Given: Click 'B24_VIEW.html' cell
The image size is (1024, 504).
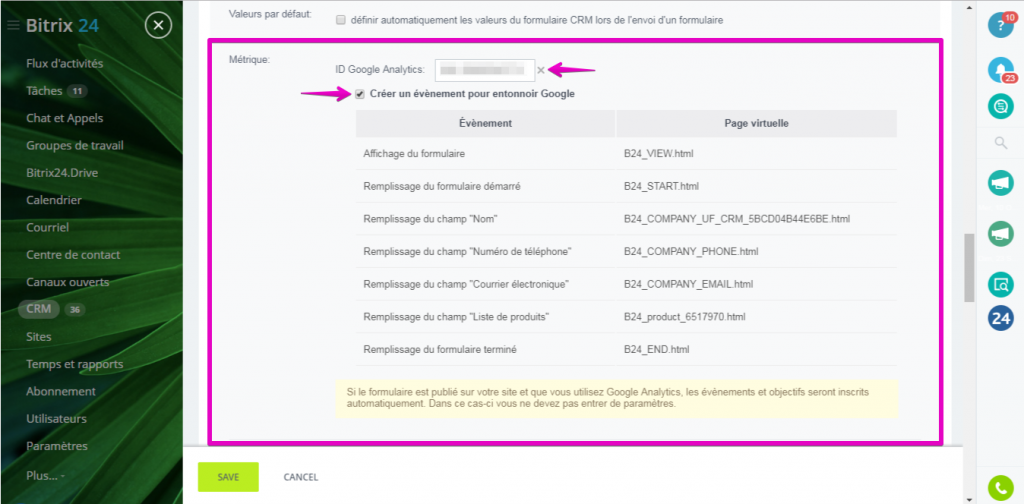Looking at the screenshot, I should pos(658,154).
